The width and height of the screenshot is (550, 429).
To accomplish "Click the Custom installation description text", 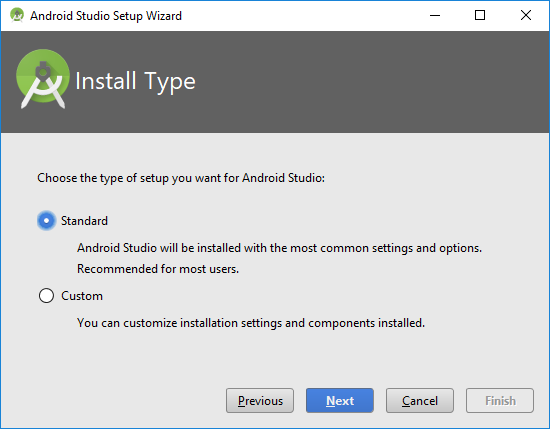I will click(x=251, y=323).
